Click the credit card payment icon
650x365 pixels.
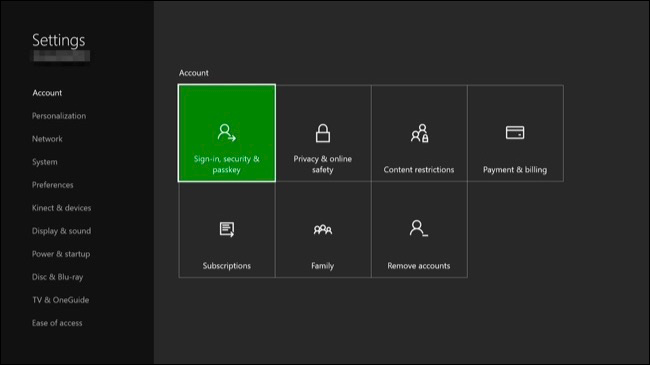(515, 133)
